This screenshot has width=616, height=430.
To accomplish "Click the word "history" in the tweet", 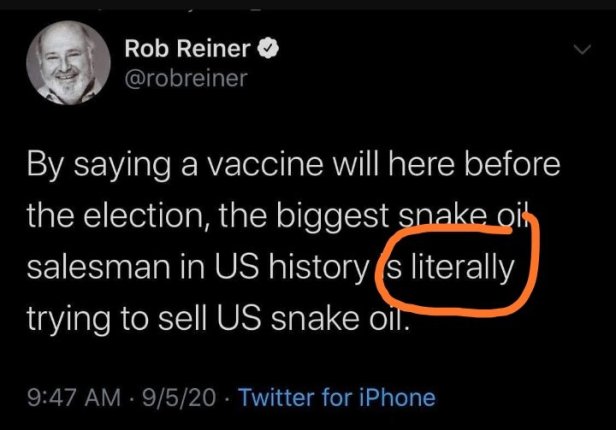I will [x=320, y=270].
